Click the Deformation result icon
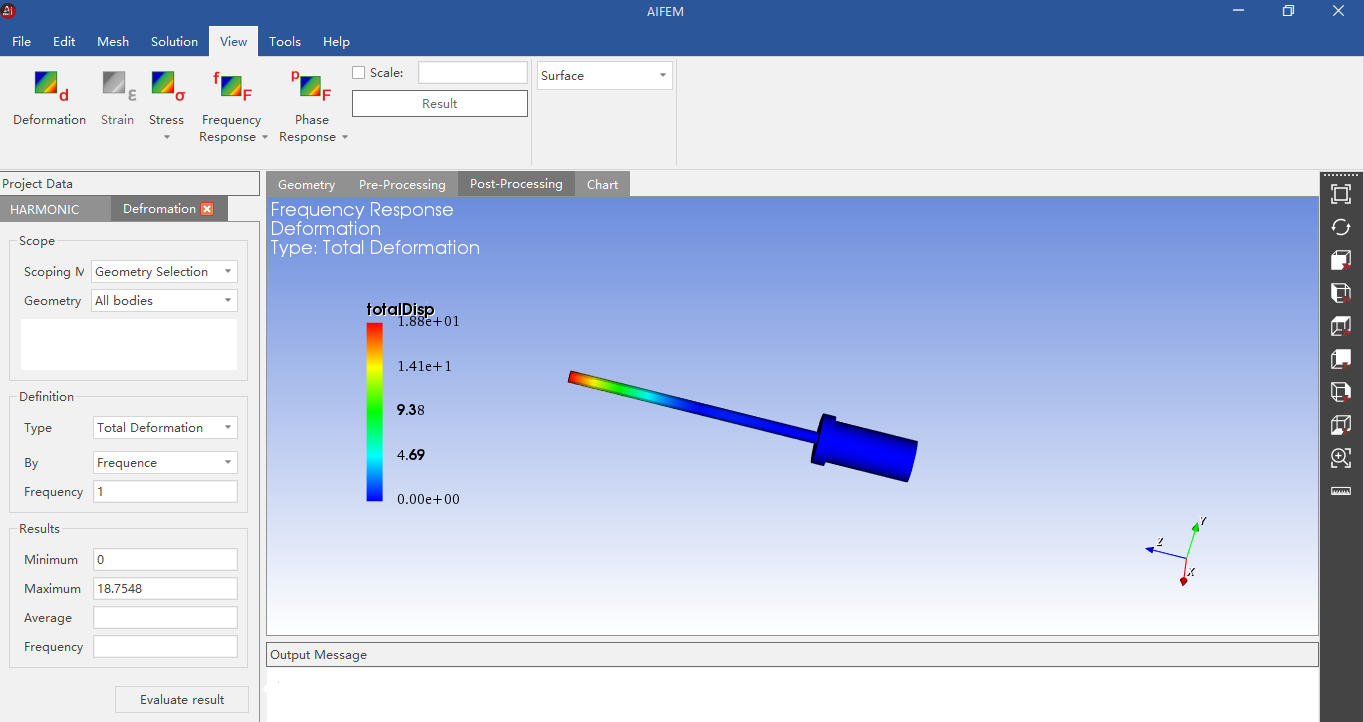Screen dimensions: 1364x722 [x=50, y=86]
